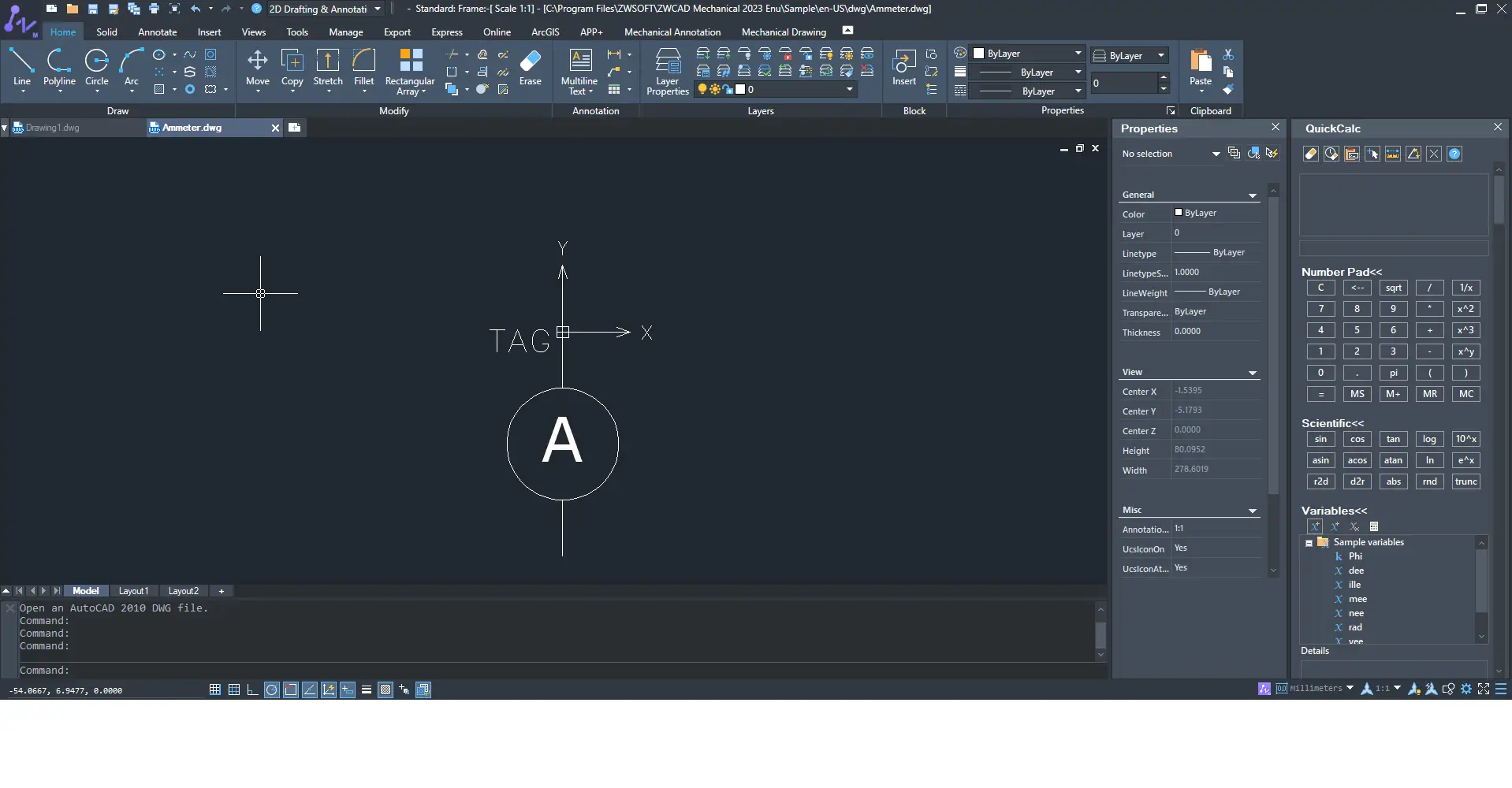Click the white color swatch in ribbon Properties
1512x788 pixels.
[x=979, y=54]
